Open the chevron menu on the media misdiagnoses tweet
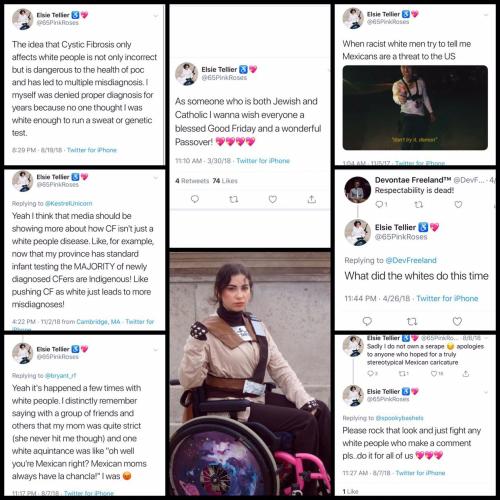This screenshot has width=500, height=500. click(x=156, y=178)
